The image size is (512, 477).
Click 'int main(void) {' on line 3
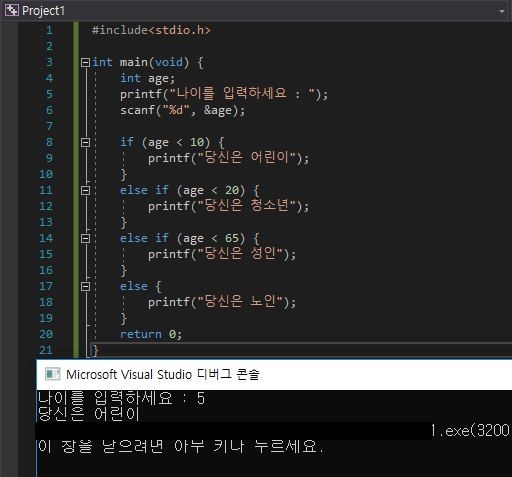click(147, 63)
